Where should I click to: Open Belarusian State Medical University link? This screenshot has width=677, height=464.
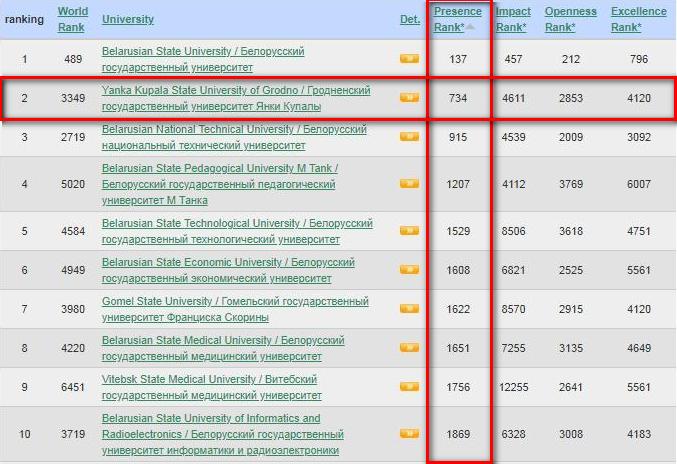point(223,348)
